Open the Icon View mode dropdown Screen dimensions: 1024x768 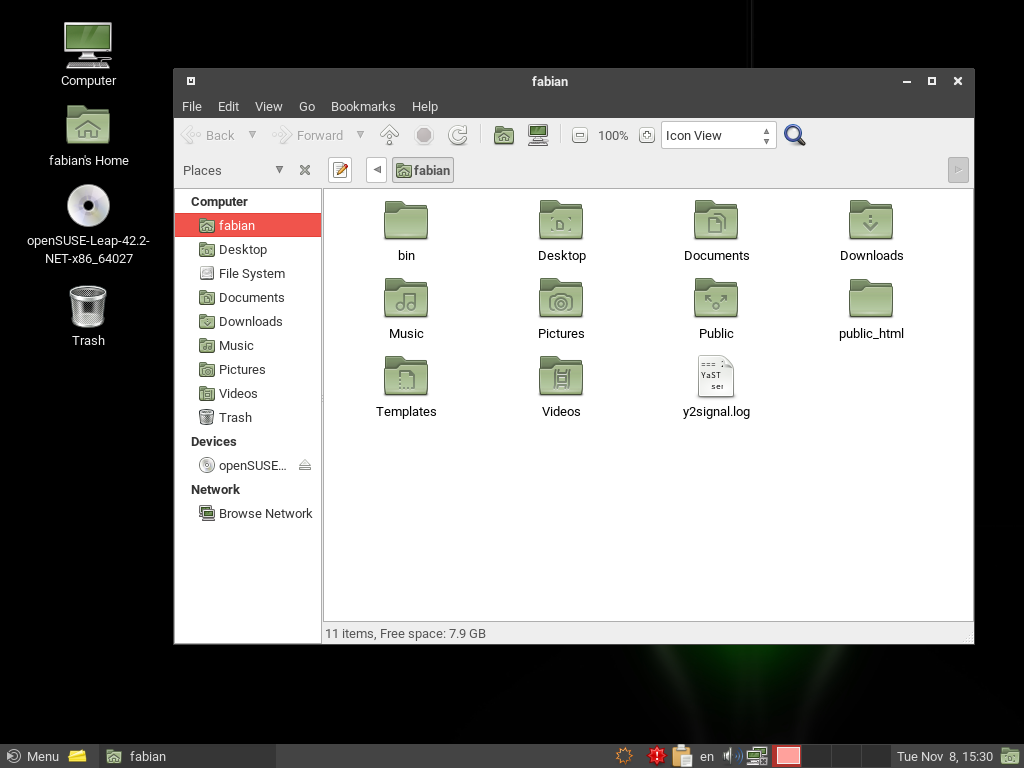tap(718, 135)
